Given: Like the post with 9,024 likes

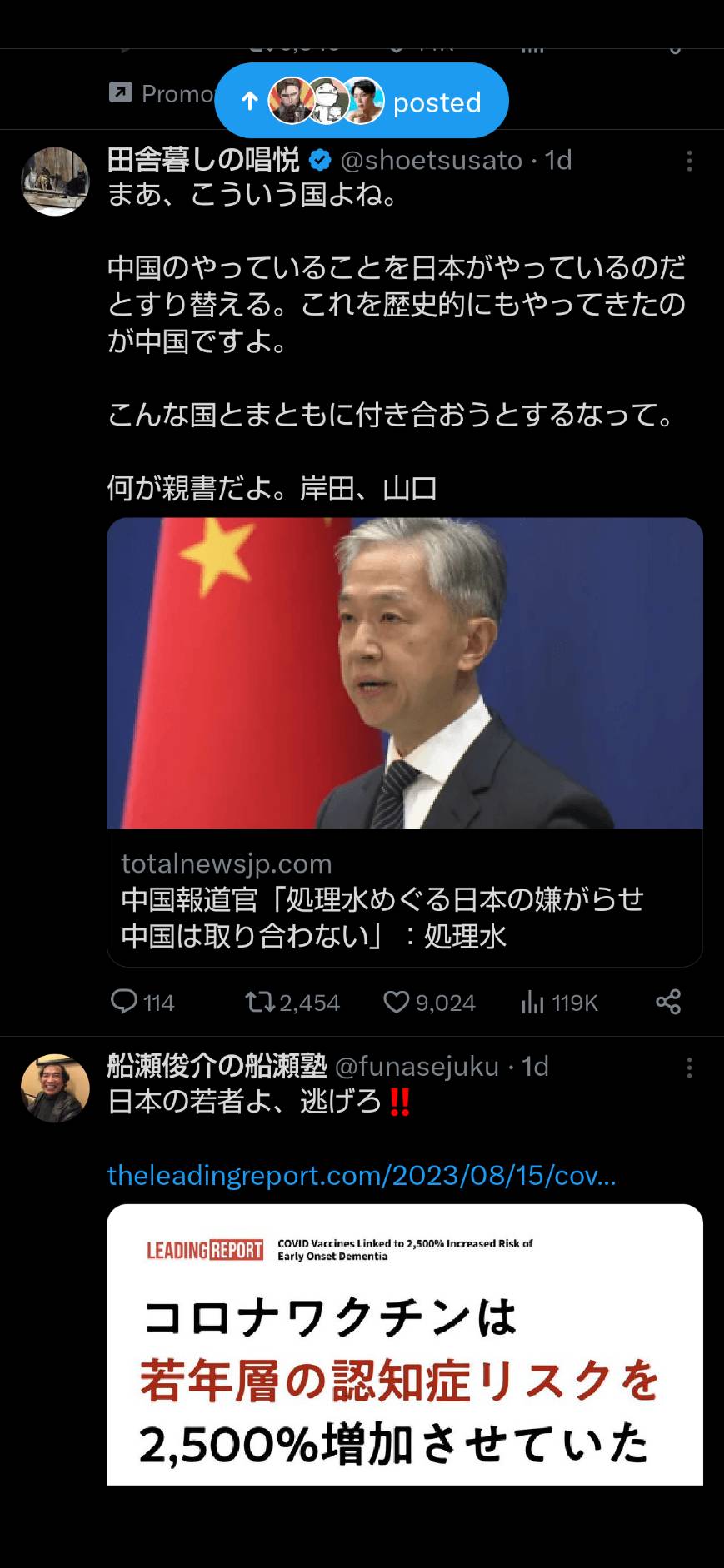Looking at the screenshot, I should (x=396, y=1001).
